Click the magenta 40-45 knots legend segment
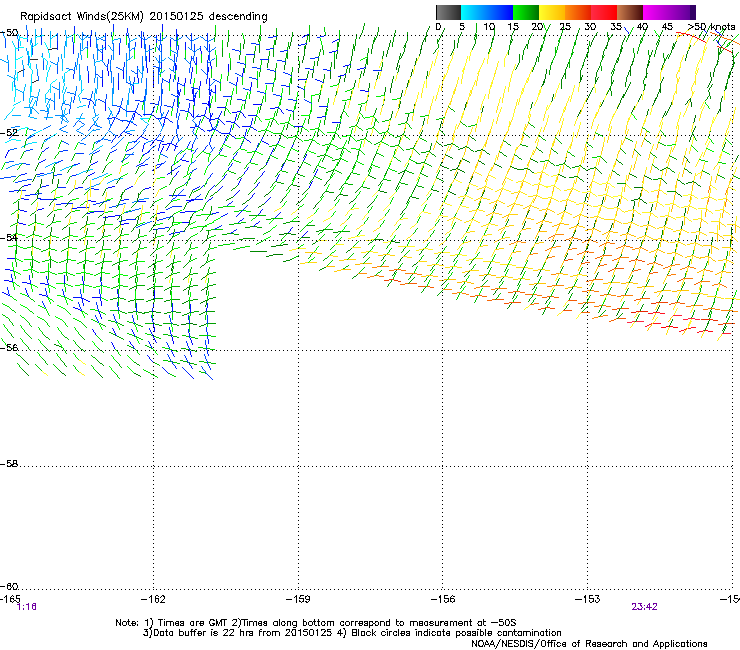This screenshot has height=650, width=740. [x=656, y=12]
